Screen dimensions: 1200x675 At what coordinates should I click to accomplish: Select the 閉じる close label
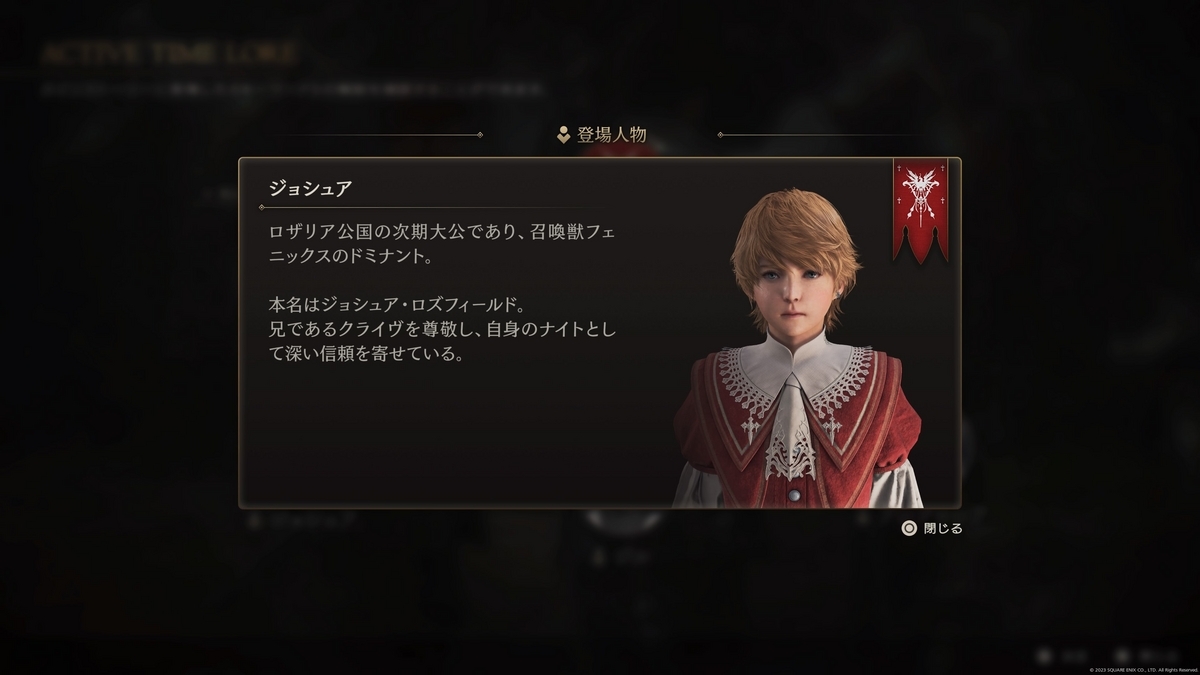click(x=943, y=528)
